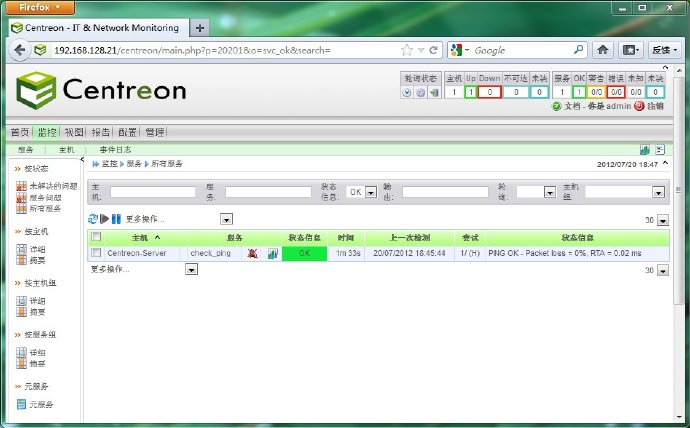Click the blue refresh icon above the table
This screenshot has width=690, height=428.
point(93,219)
